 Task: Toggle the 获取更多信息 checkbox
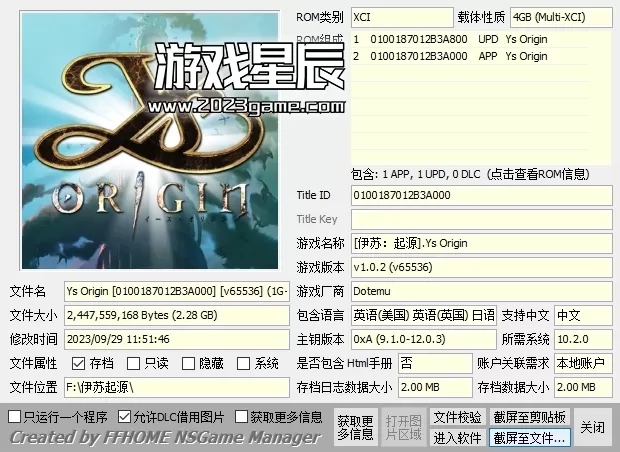241,416
